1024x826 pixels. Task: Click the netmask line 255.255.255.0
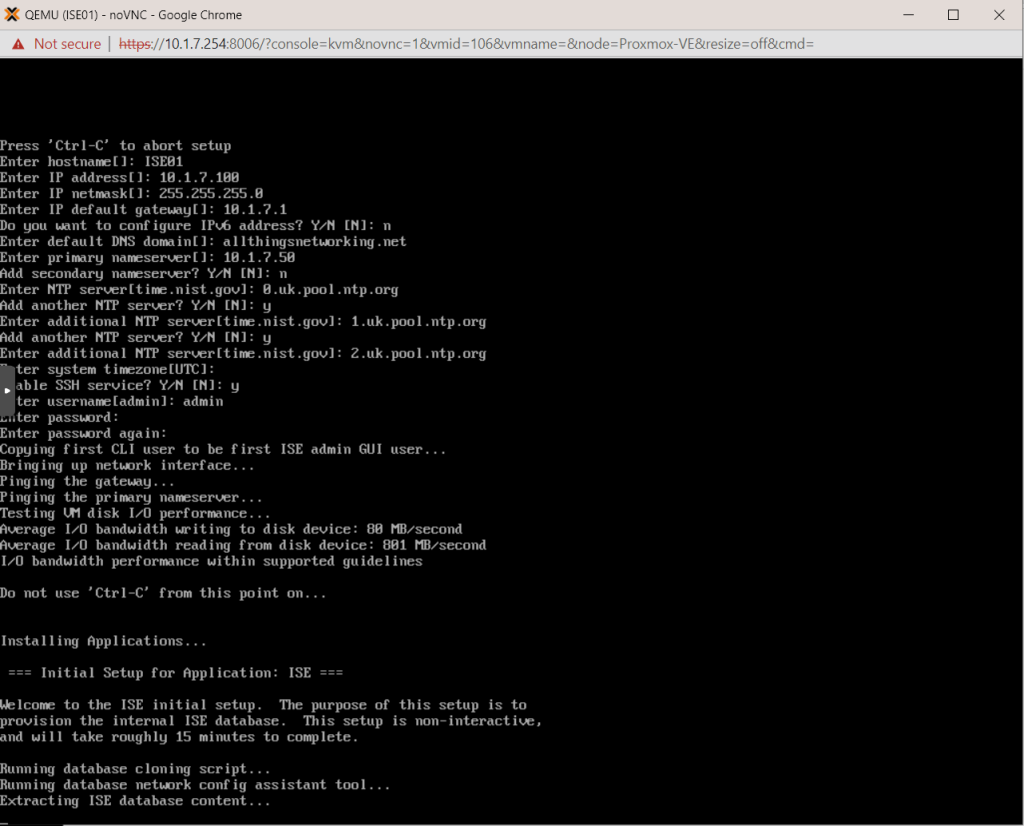(x=131, y=193)
